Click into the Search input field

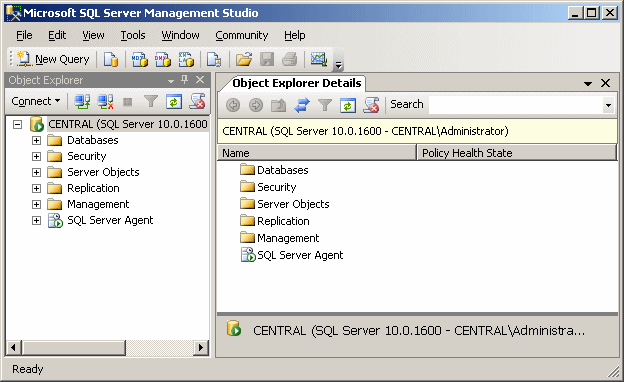pyautogui.click(x=516, y=105)
